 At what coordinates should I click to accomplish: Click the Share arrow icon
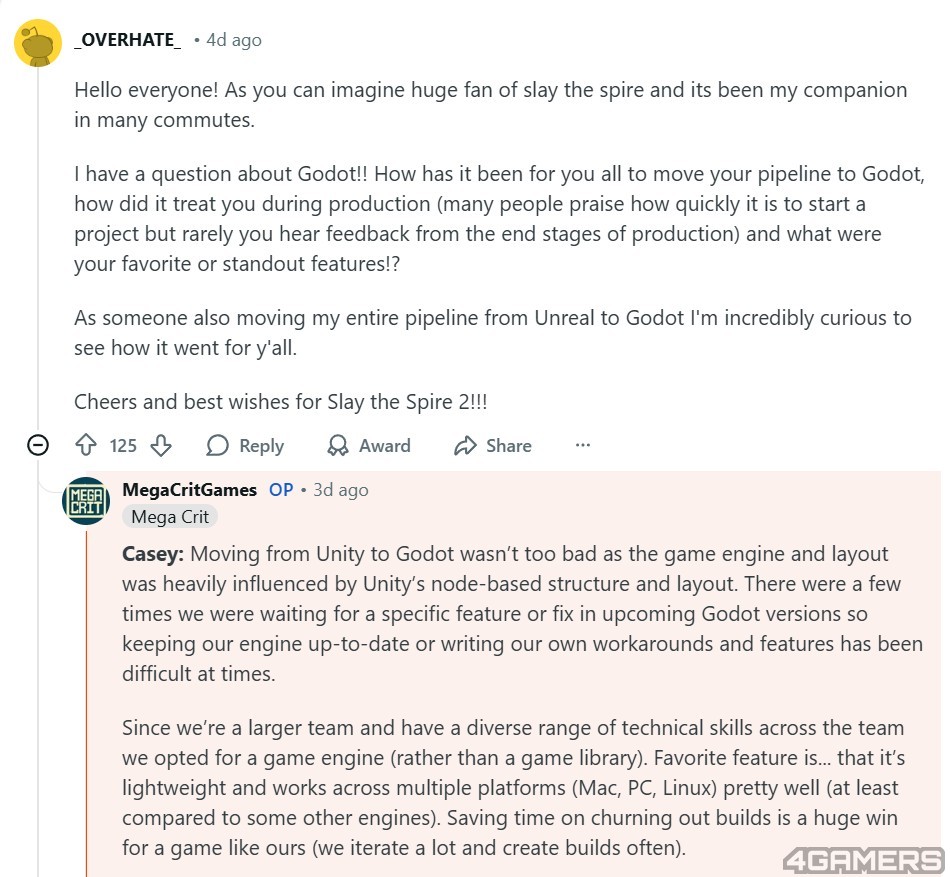pos(465,446)
